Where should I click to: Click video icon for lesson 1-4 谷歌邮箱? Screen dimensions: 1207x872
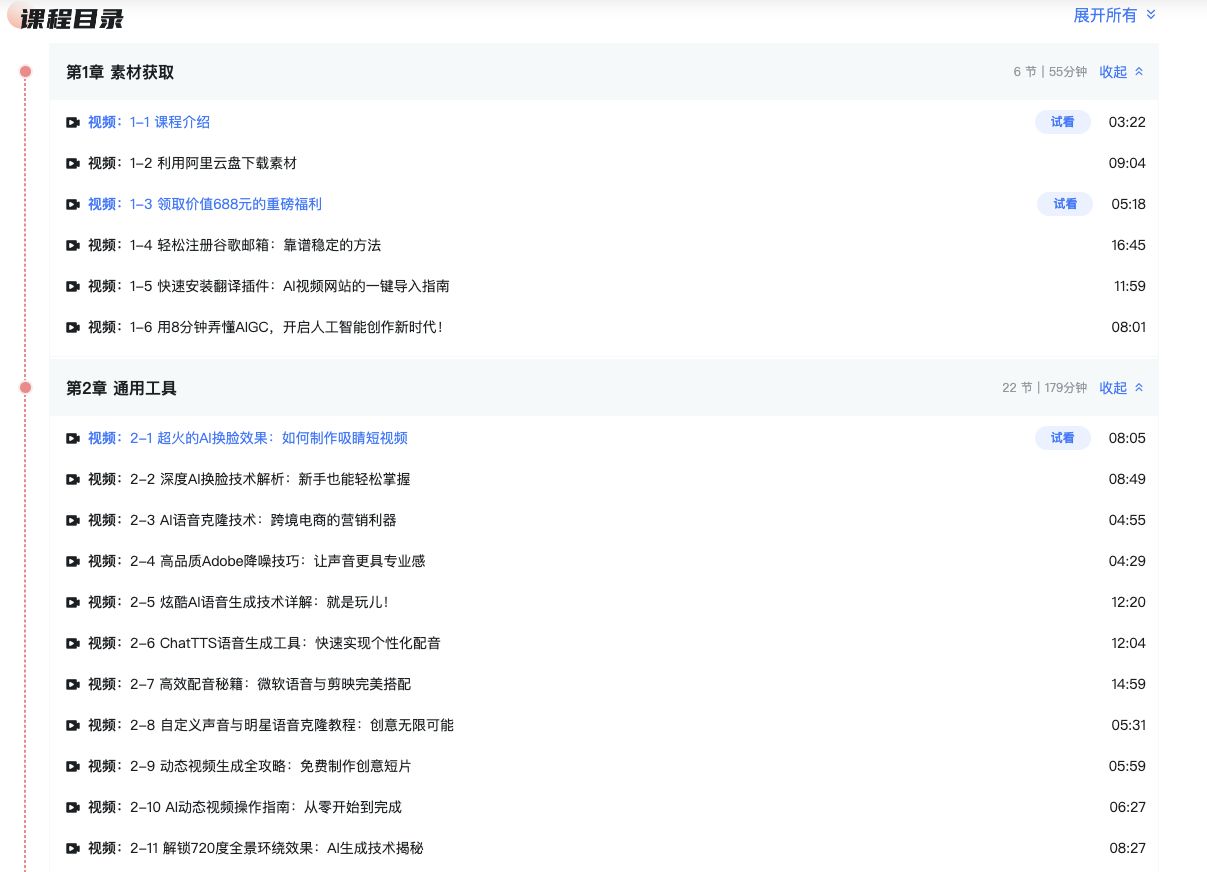(73, 245)
